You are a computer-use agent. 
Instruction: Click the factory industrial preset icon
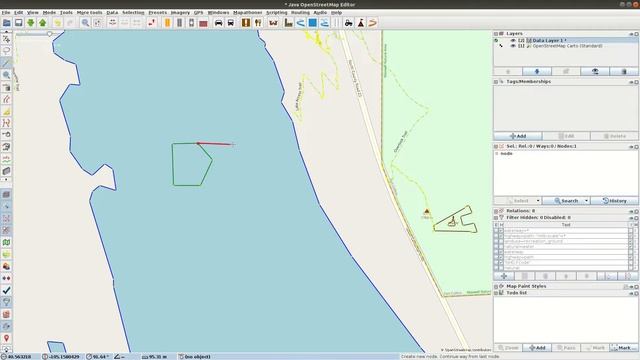288,23
